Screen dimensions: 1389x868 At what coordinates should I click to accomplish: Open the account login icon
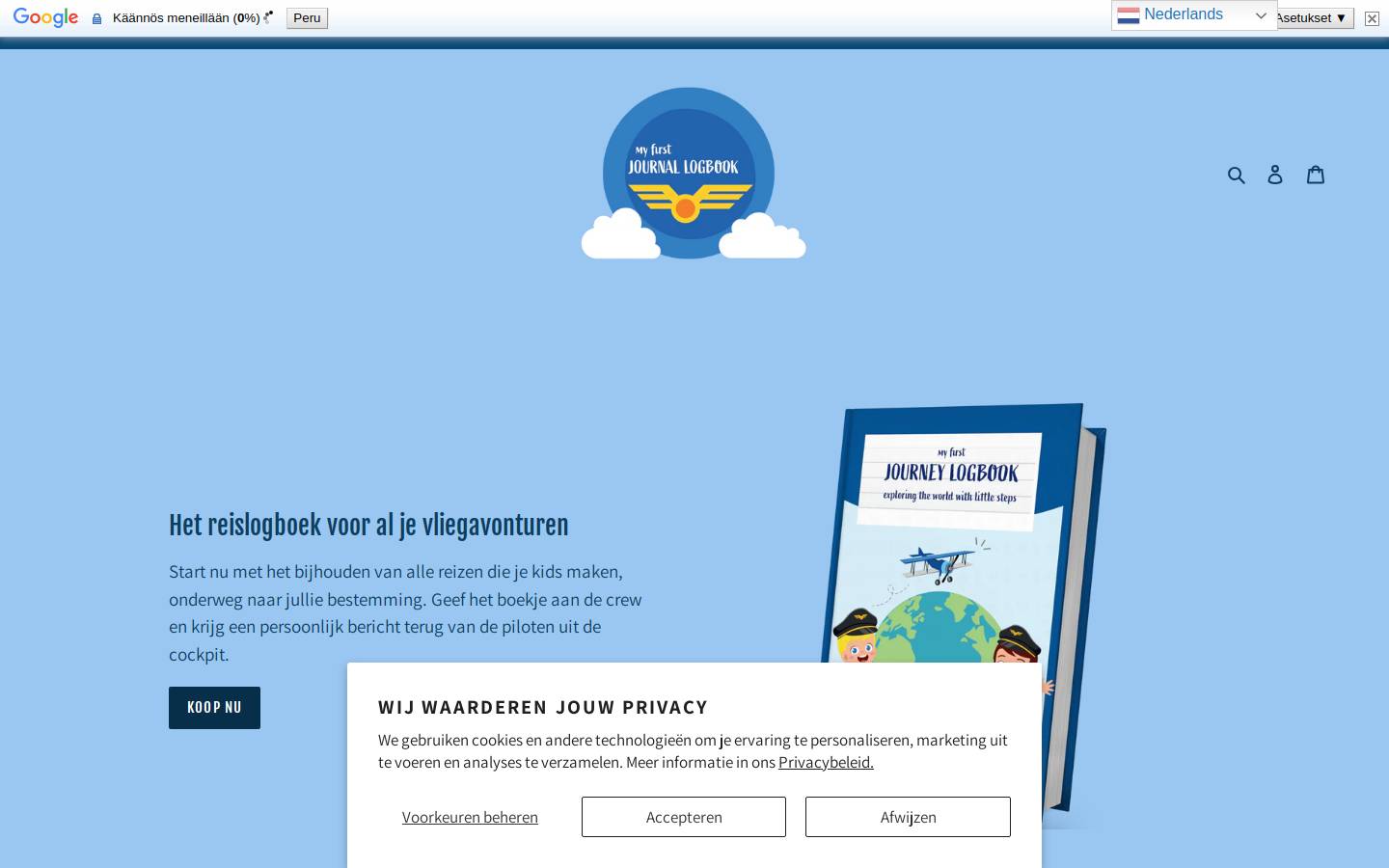coord(1275,175)
